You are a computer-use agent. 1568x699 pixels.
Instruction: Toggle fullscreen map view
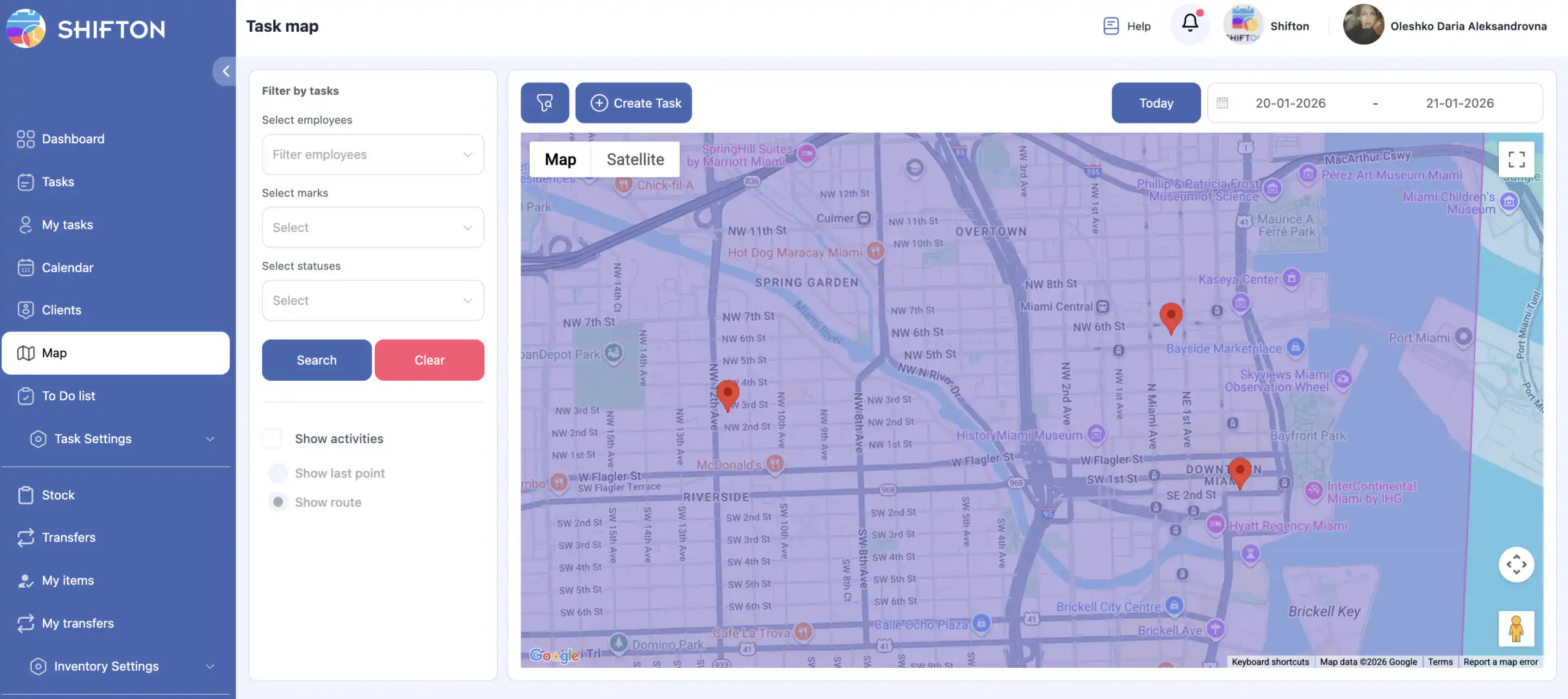[x=1516, y=159]
